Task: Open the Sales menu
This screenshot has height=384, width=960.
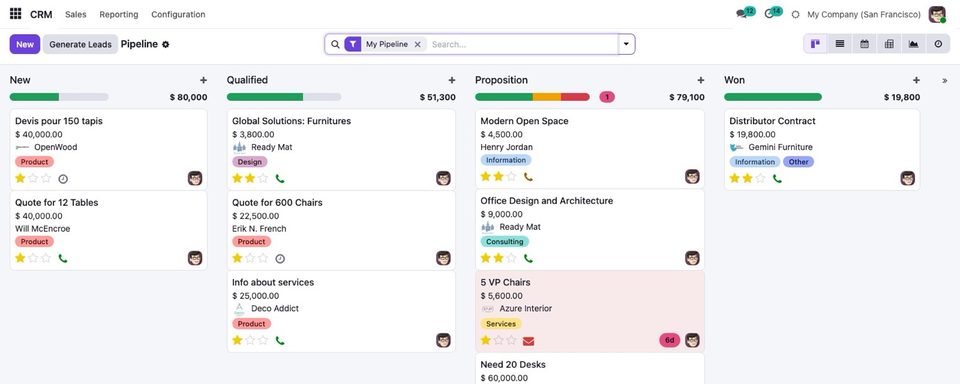Action: coord(76,14)
